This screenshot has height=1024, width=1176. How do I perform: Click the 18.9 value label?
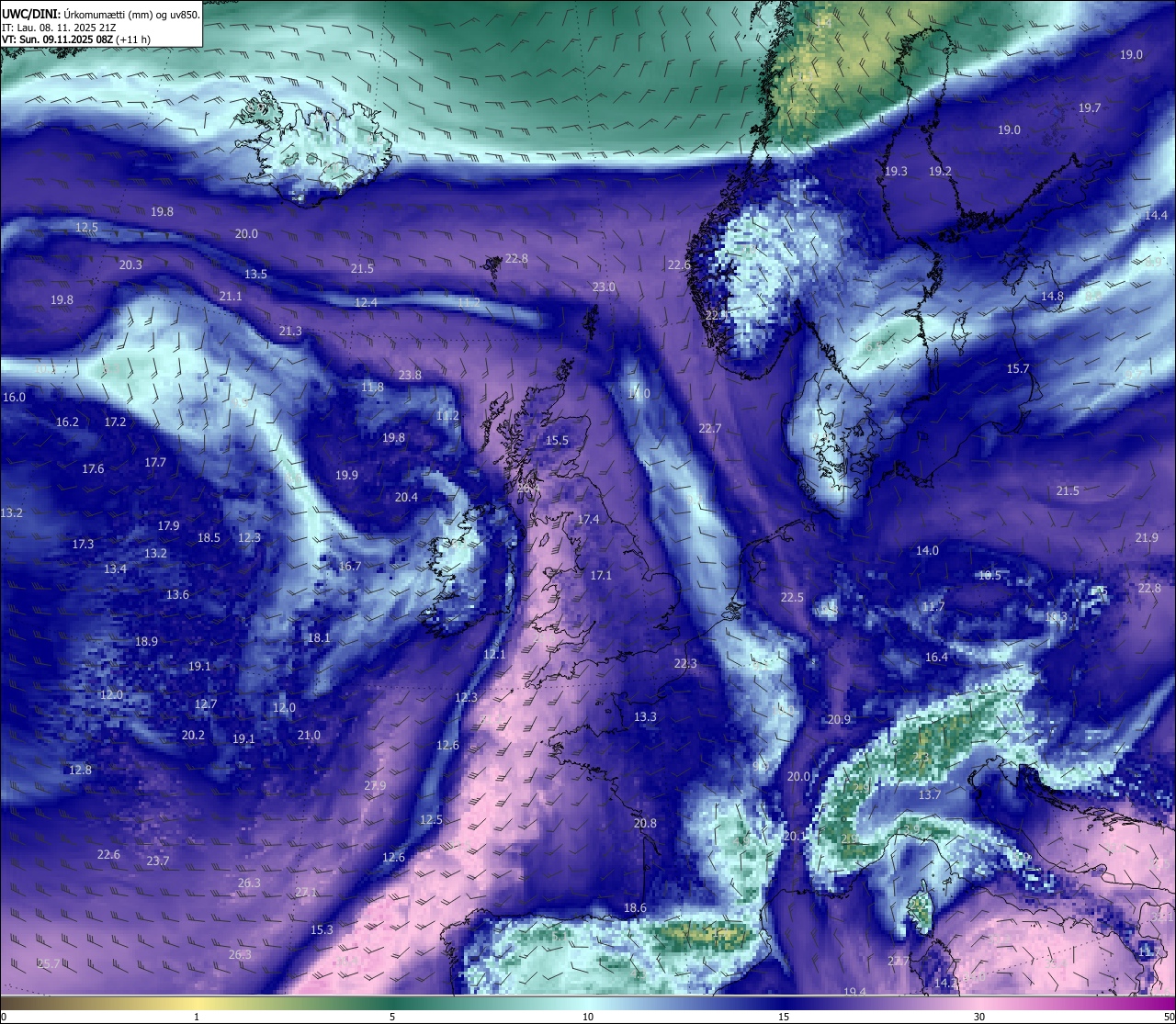146,642
